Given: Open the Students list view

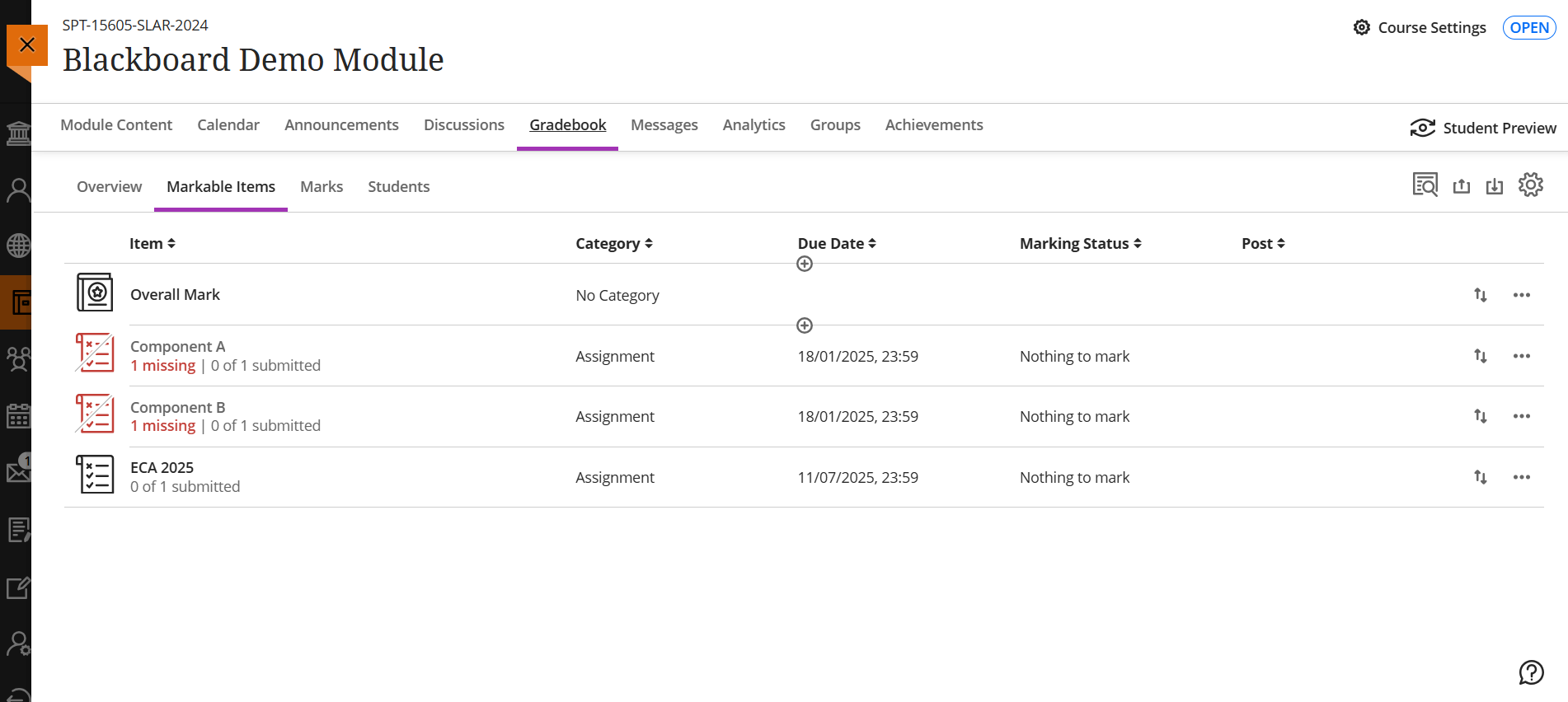Looking at the screenshot, I should [x=399, y=186].
